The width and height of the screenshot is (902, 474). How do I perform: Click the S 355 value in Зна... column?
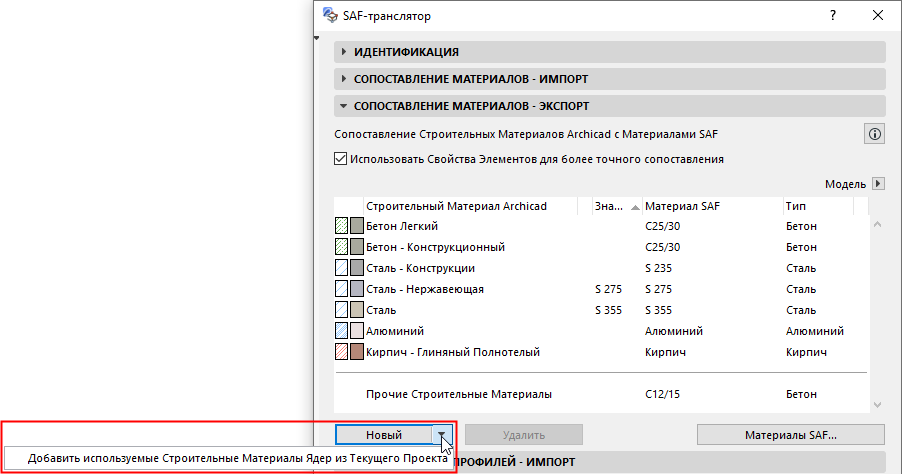tap(609, 310)
